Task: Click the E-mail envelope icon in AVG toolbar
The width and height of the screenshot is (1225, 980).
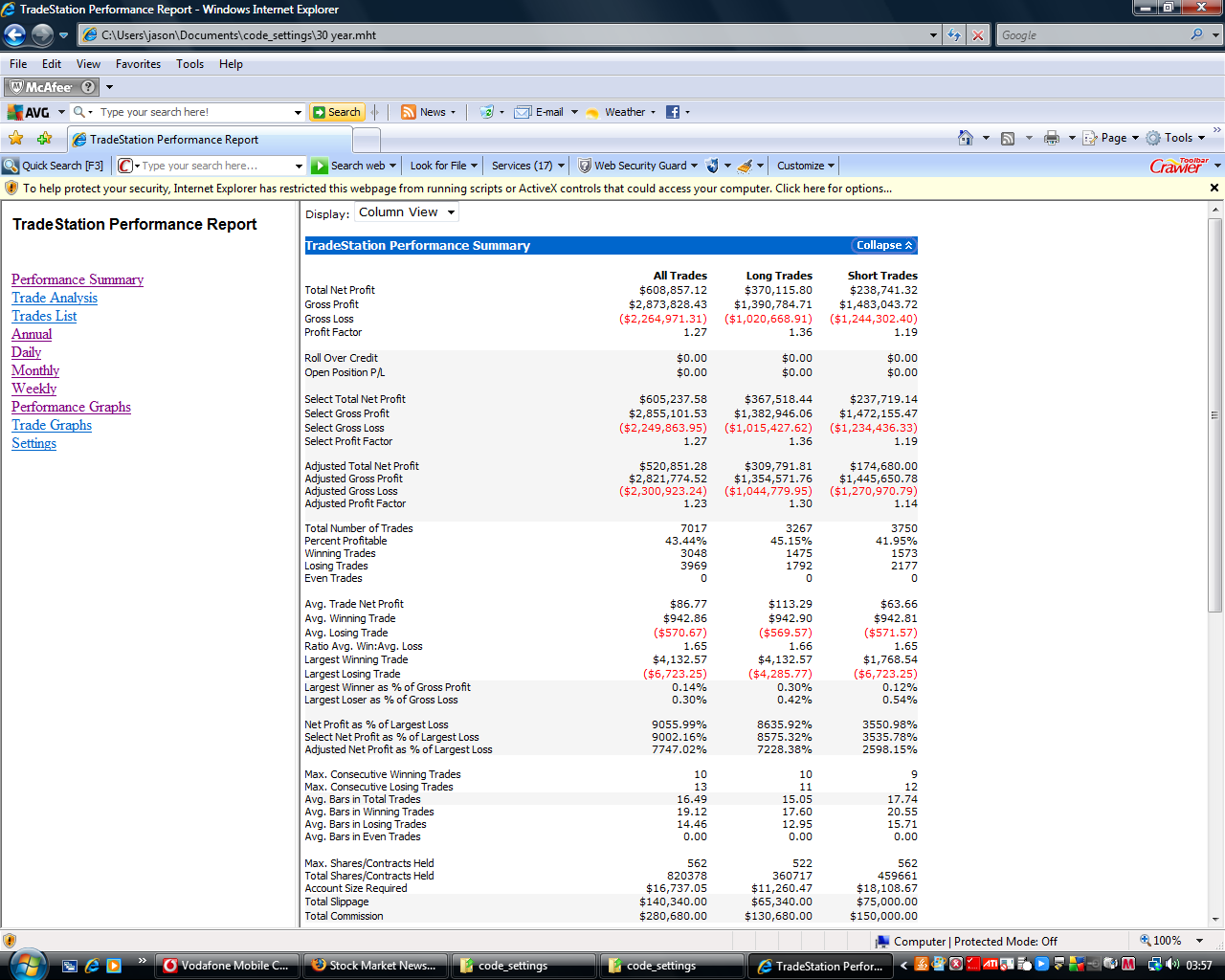Action: (523, 112)
